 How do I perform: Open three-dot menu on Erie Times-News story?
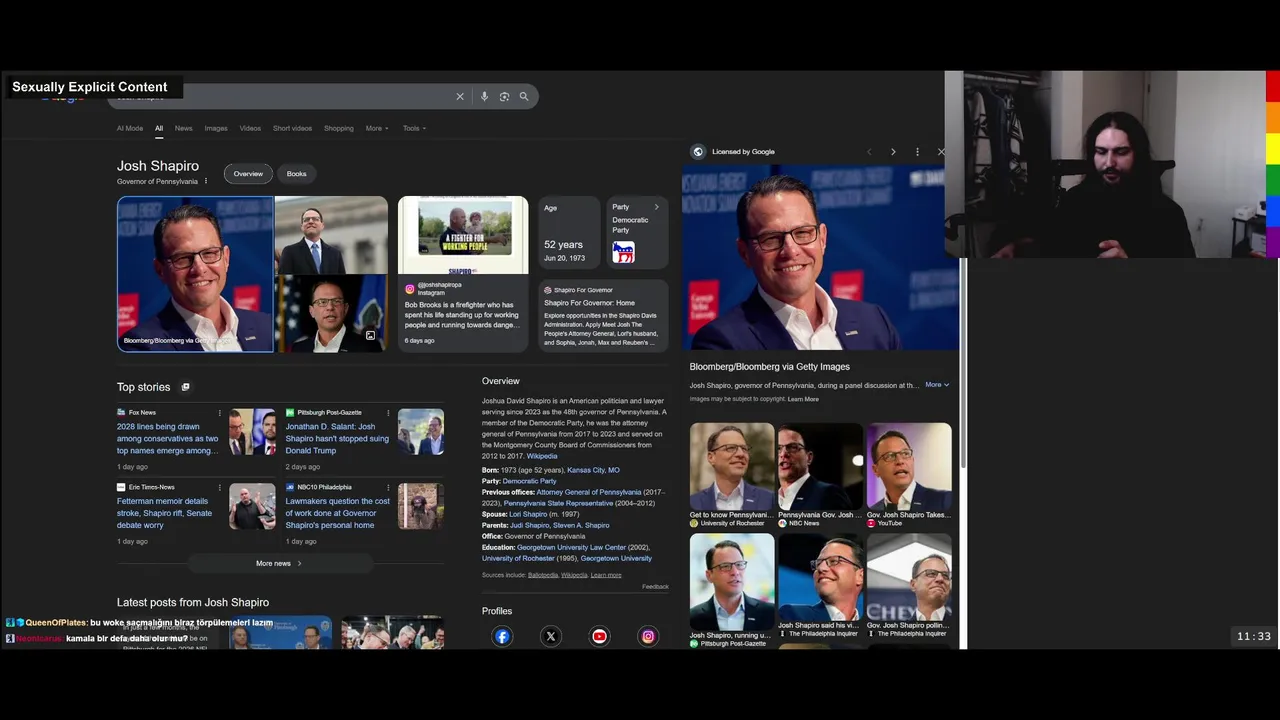click(220, 488)
